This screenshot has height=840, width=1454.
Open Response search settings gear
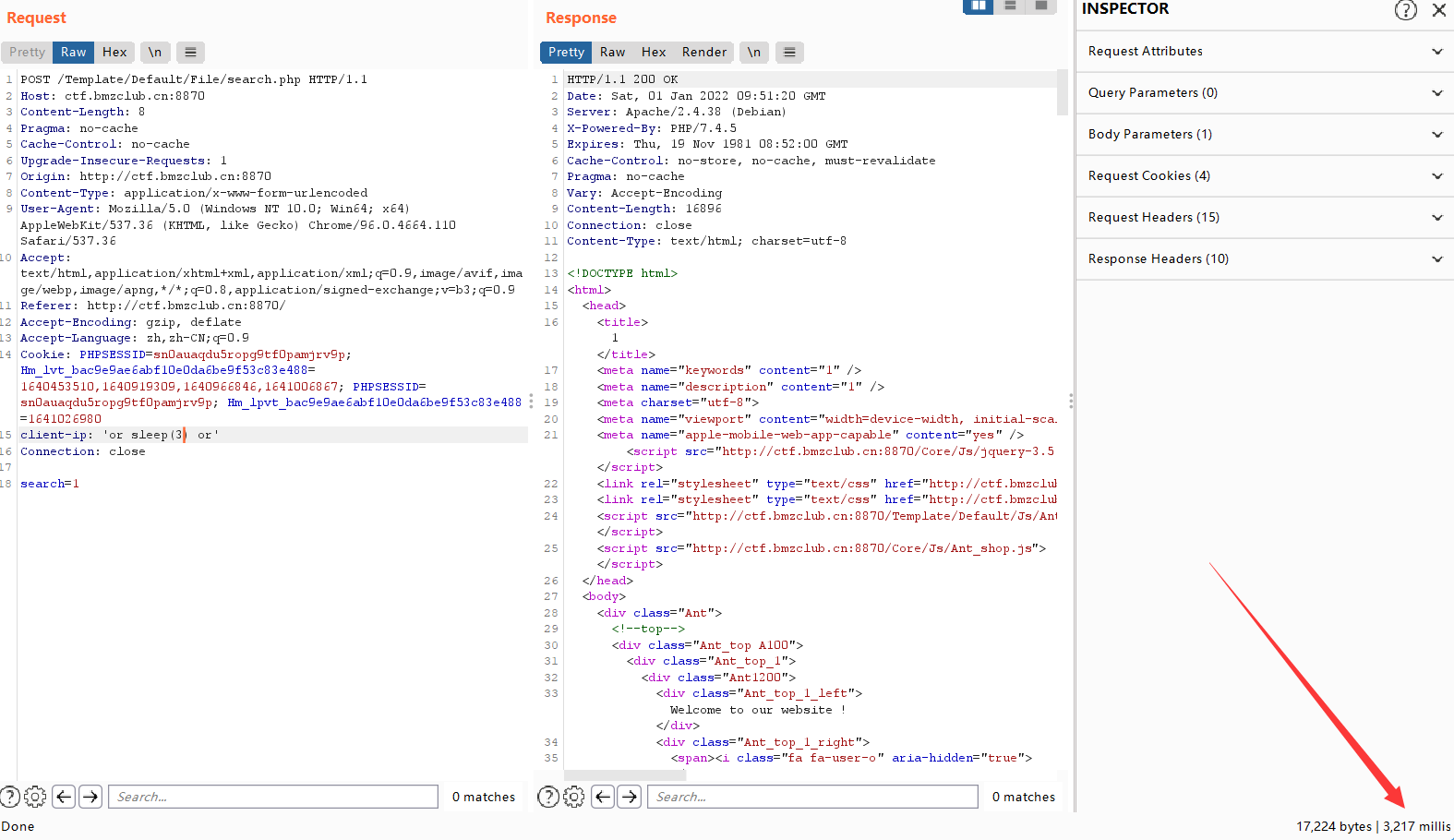(x=574, y=797)
